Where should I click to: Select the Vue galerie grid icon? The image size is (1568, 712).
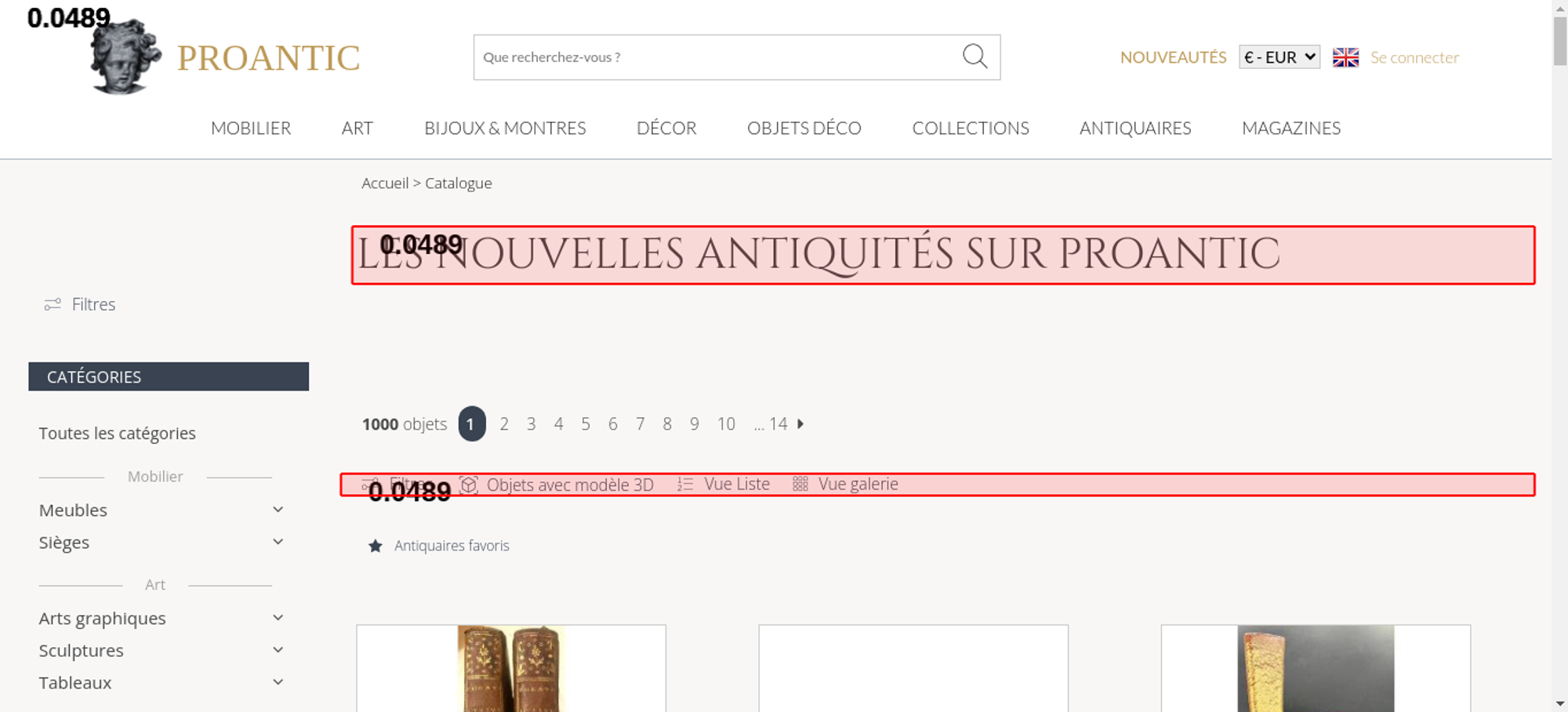pos(800,485)
